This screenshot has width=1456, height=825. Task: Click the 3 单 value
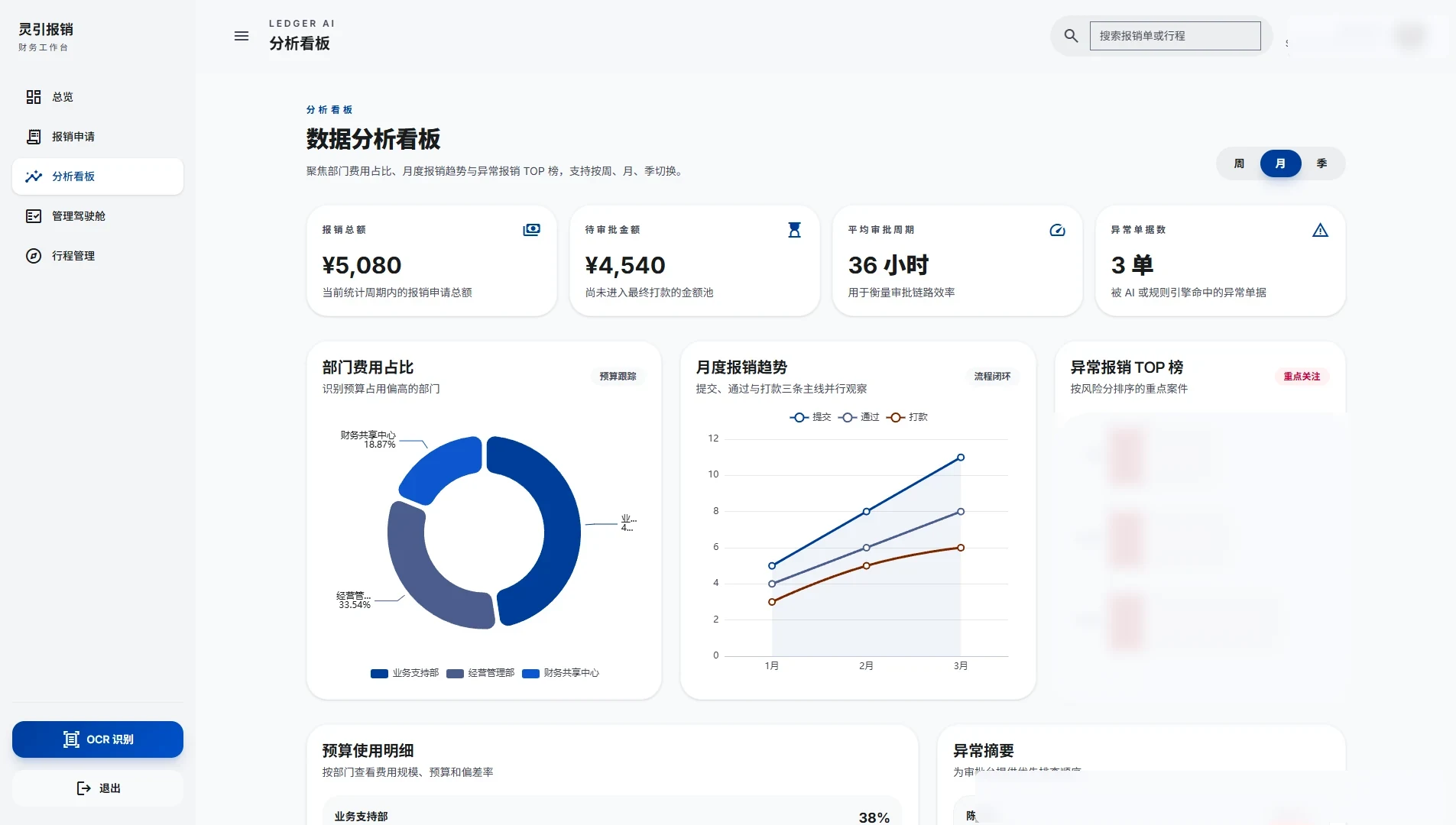pos(1132,265)
